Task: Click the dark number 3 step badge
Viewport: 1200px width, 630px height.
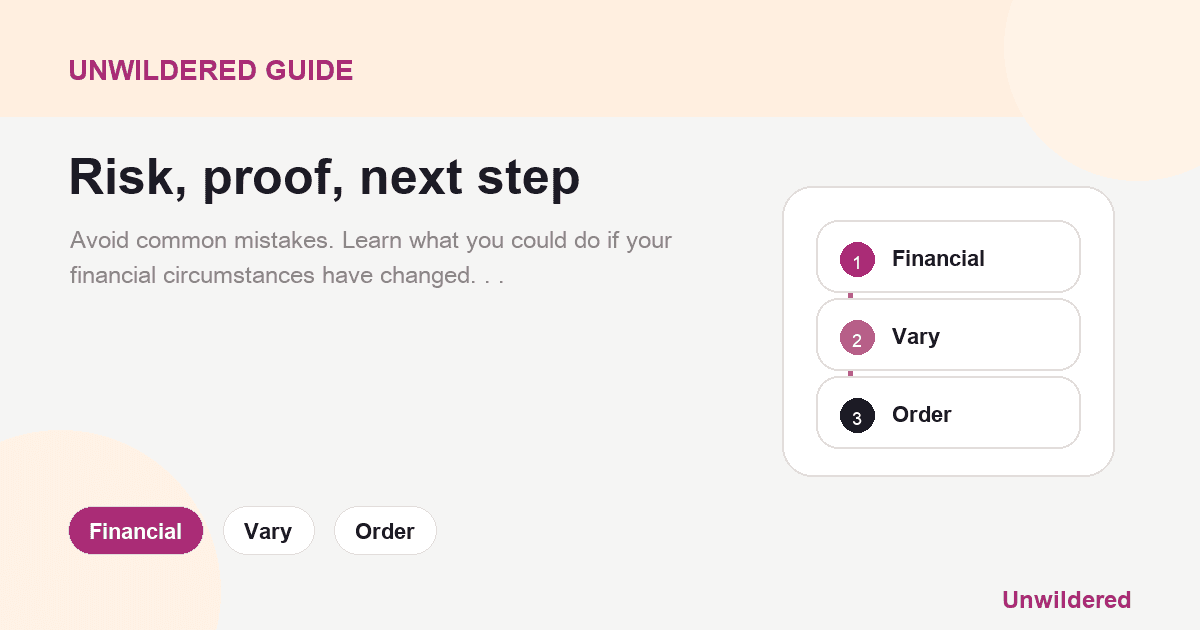Action: tap(857, 415)
